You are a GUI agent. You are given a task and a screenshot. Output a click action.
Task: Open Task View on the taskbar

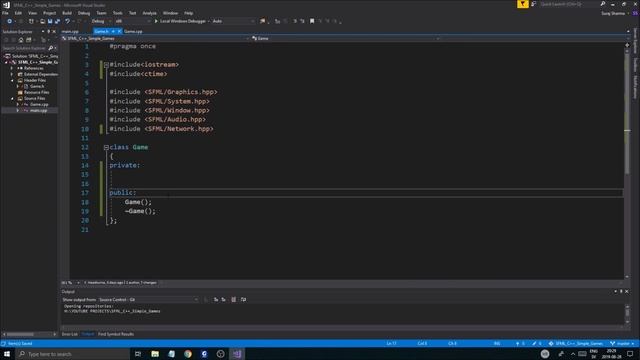click(138, 354)
